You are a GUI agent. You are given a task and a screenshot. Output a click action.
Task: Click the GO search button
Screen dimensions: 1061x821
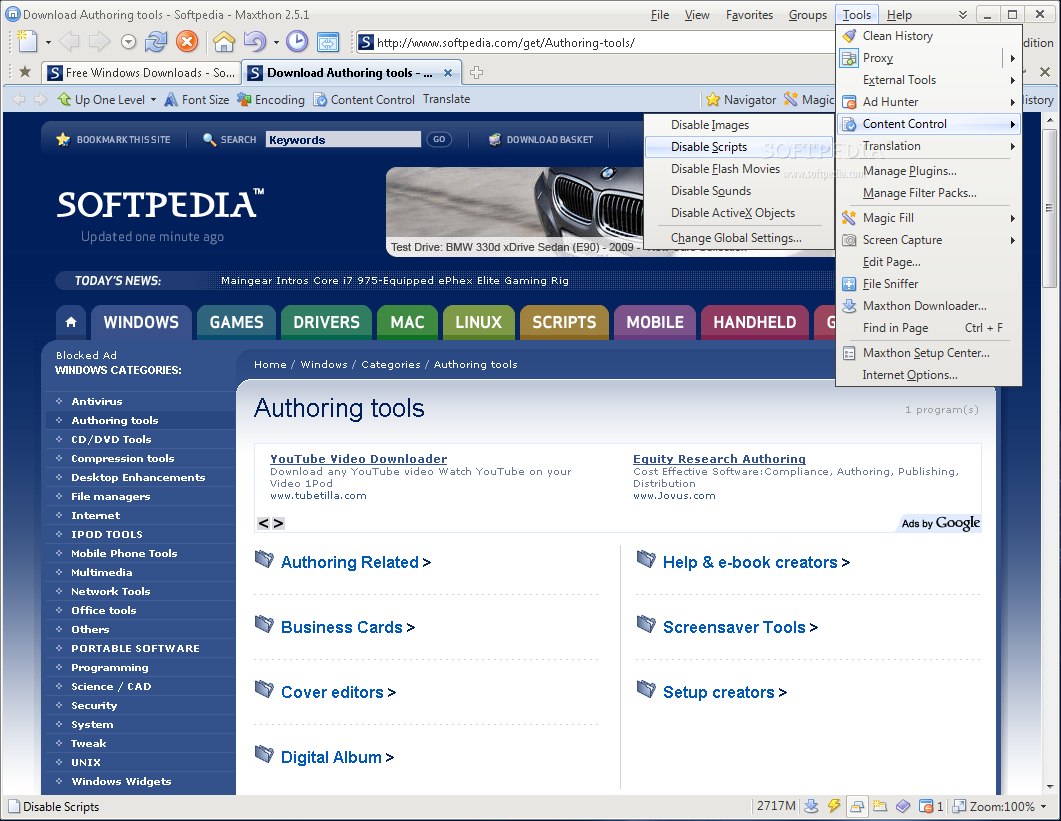(439, 139)
